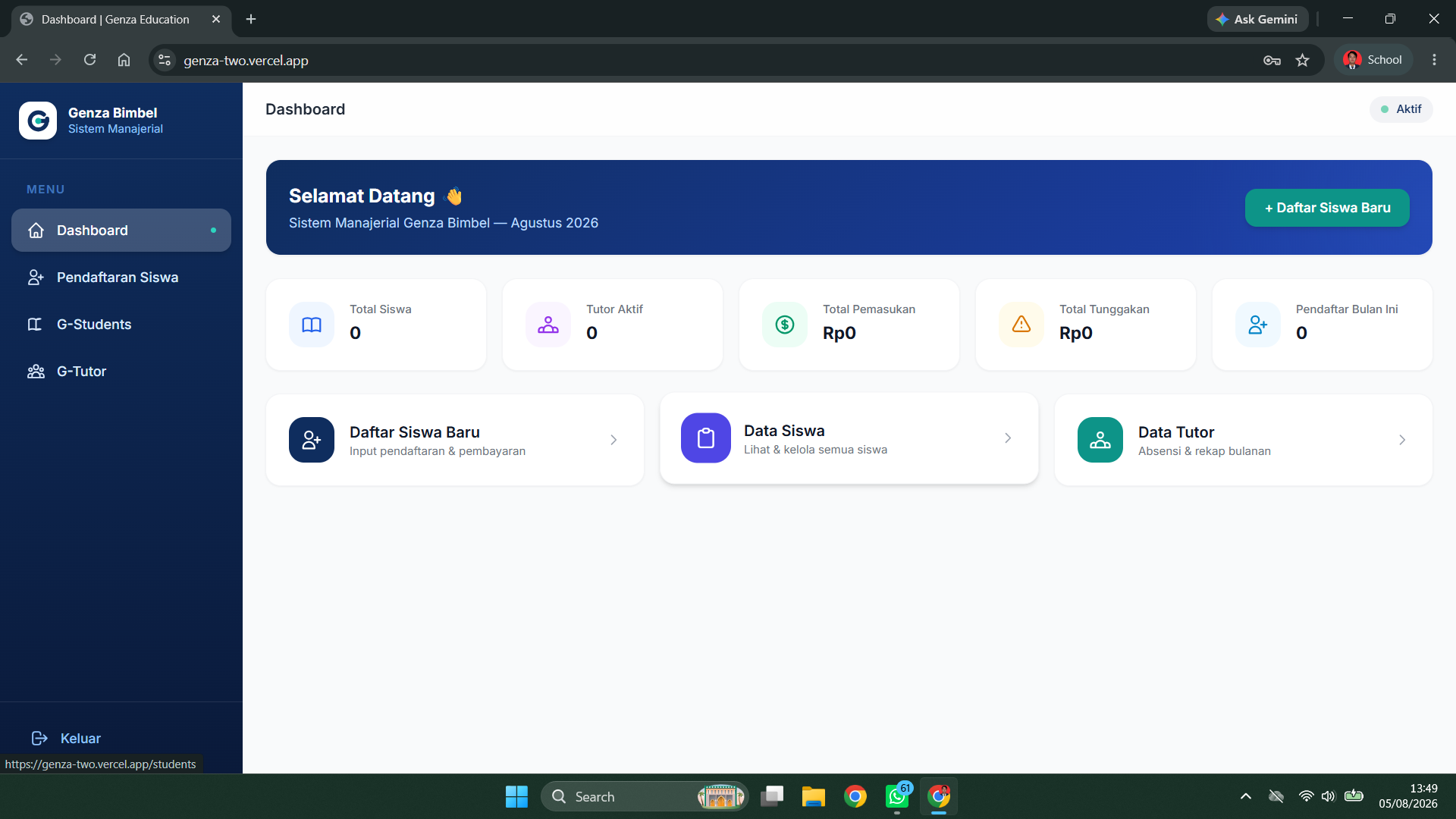Click the green Data Tutor icon
Viewport: 1456px width, 819px height.
coord(1100,440)
